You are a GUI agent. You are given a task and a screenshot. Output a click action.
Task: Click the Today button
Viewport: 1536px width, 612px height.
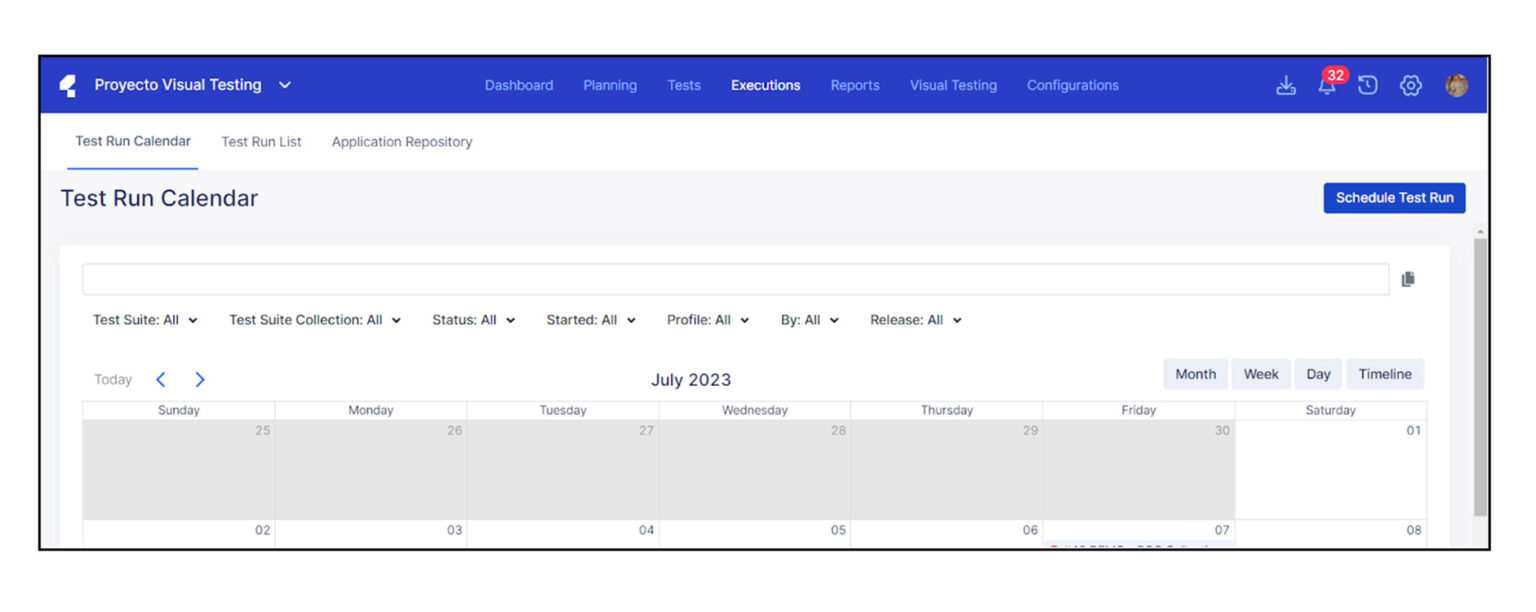pos(113,380)
